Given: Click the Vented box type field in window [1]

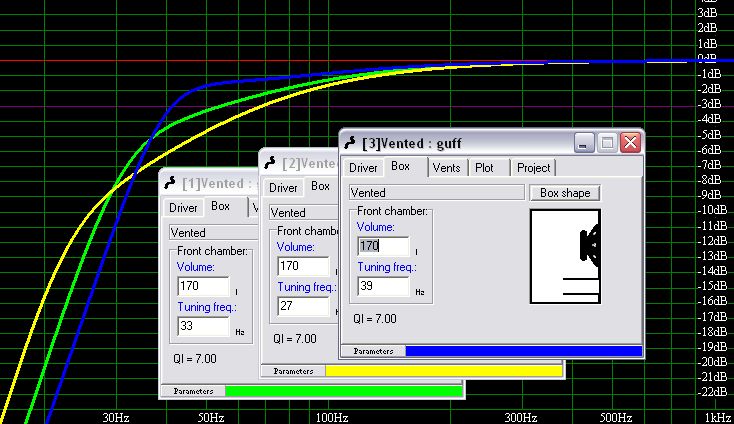Looking at the screenshot, I should [x=214, y=233].
